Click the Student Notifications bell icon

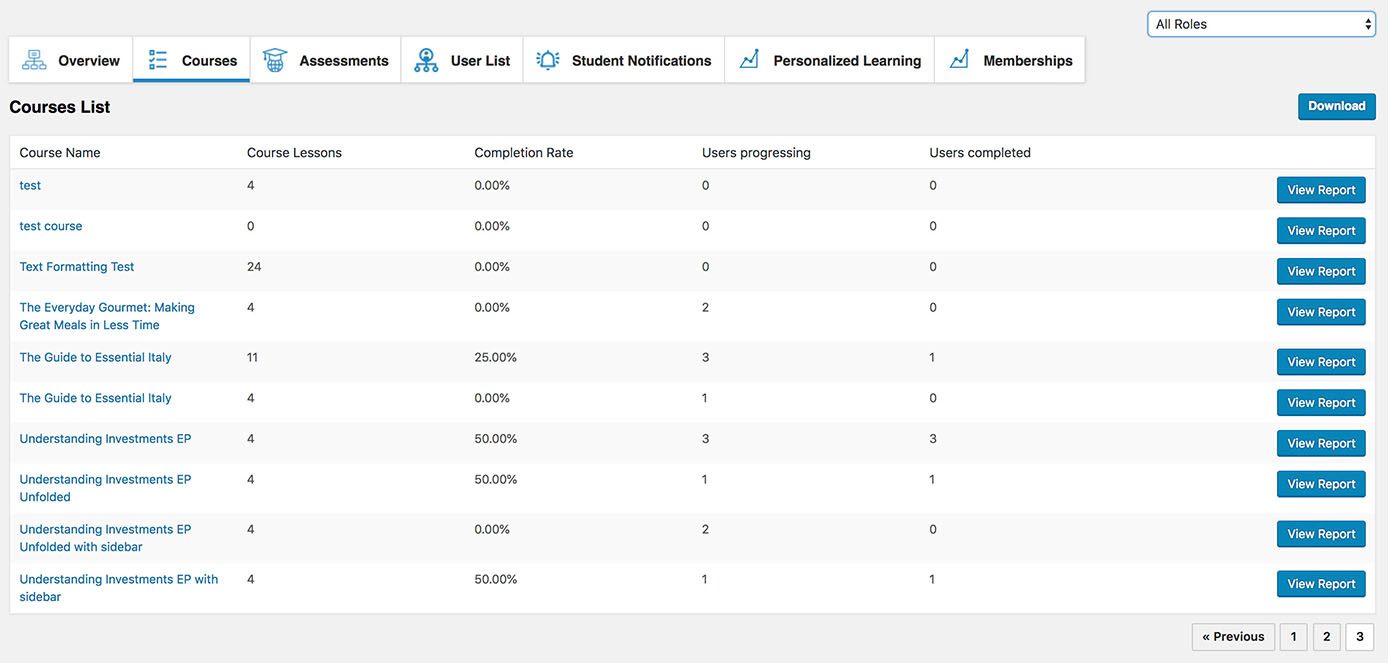tap(548, 60)
